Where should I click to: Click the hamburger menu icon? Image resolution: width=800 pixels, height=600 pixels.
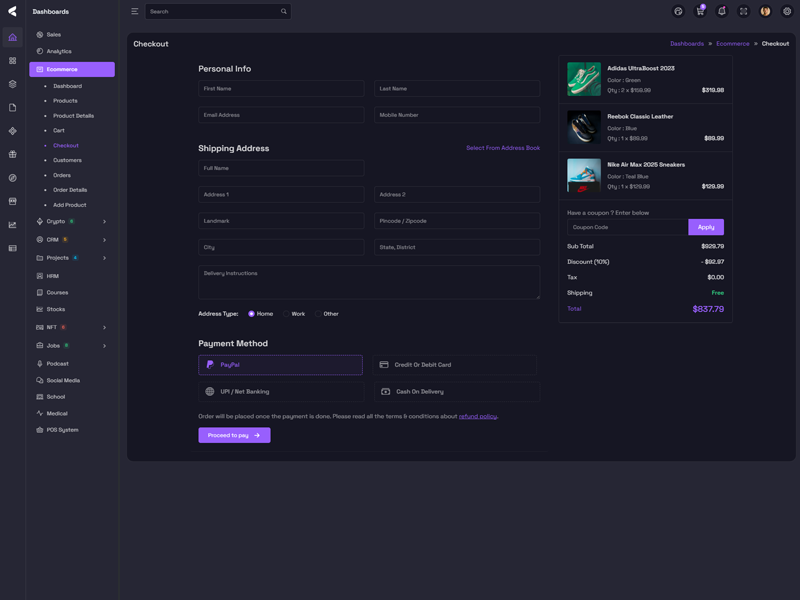click(135, 11)
